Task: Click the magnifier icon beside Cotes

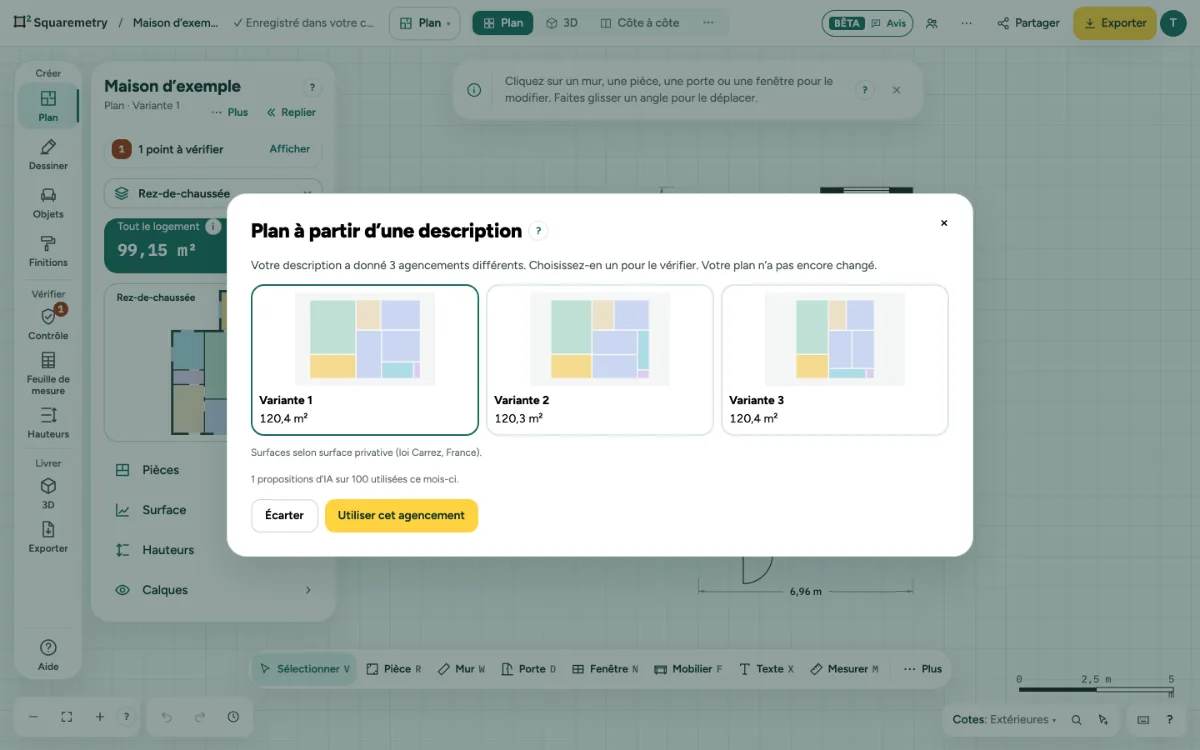Action: click(x=1077, y=719)
